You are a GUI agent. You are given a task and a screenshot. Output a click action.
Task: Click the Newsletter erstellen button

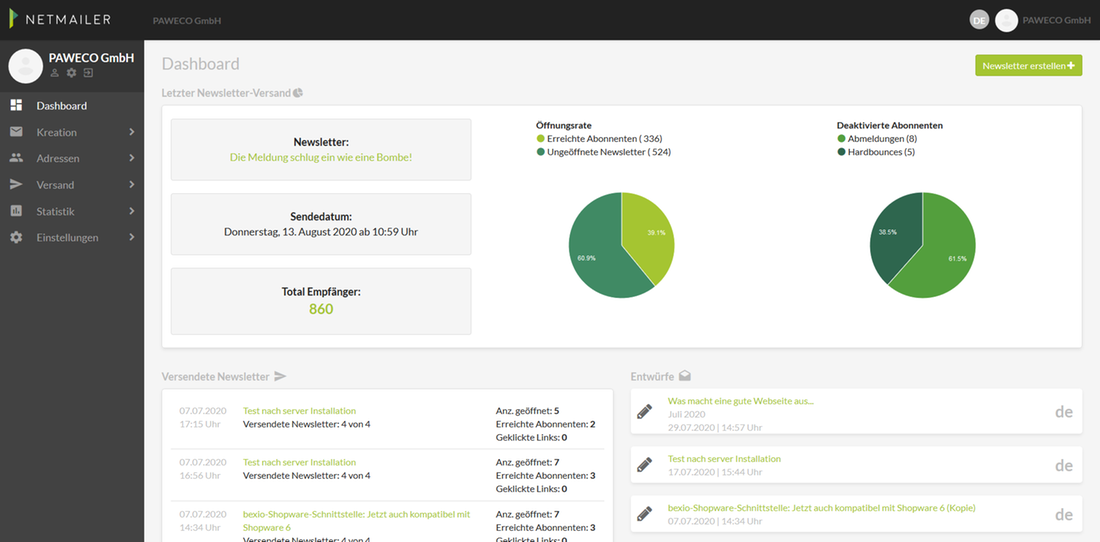click(1028, 65)
